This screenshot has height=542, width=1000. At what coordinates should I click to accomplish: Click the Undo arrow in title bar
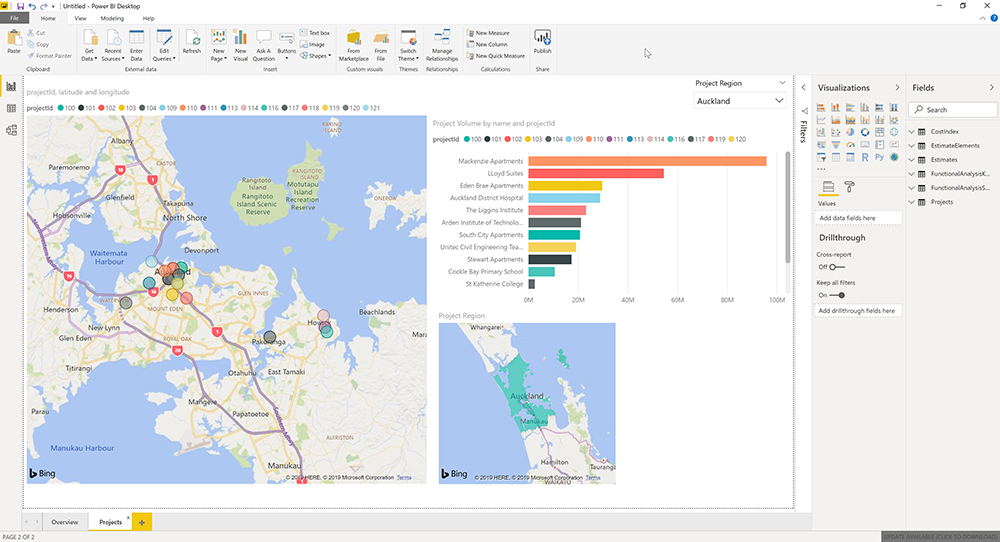[32, 6]
